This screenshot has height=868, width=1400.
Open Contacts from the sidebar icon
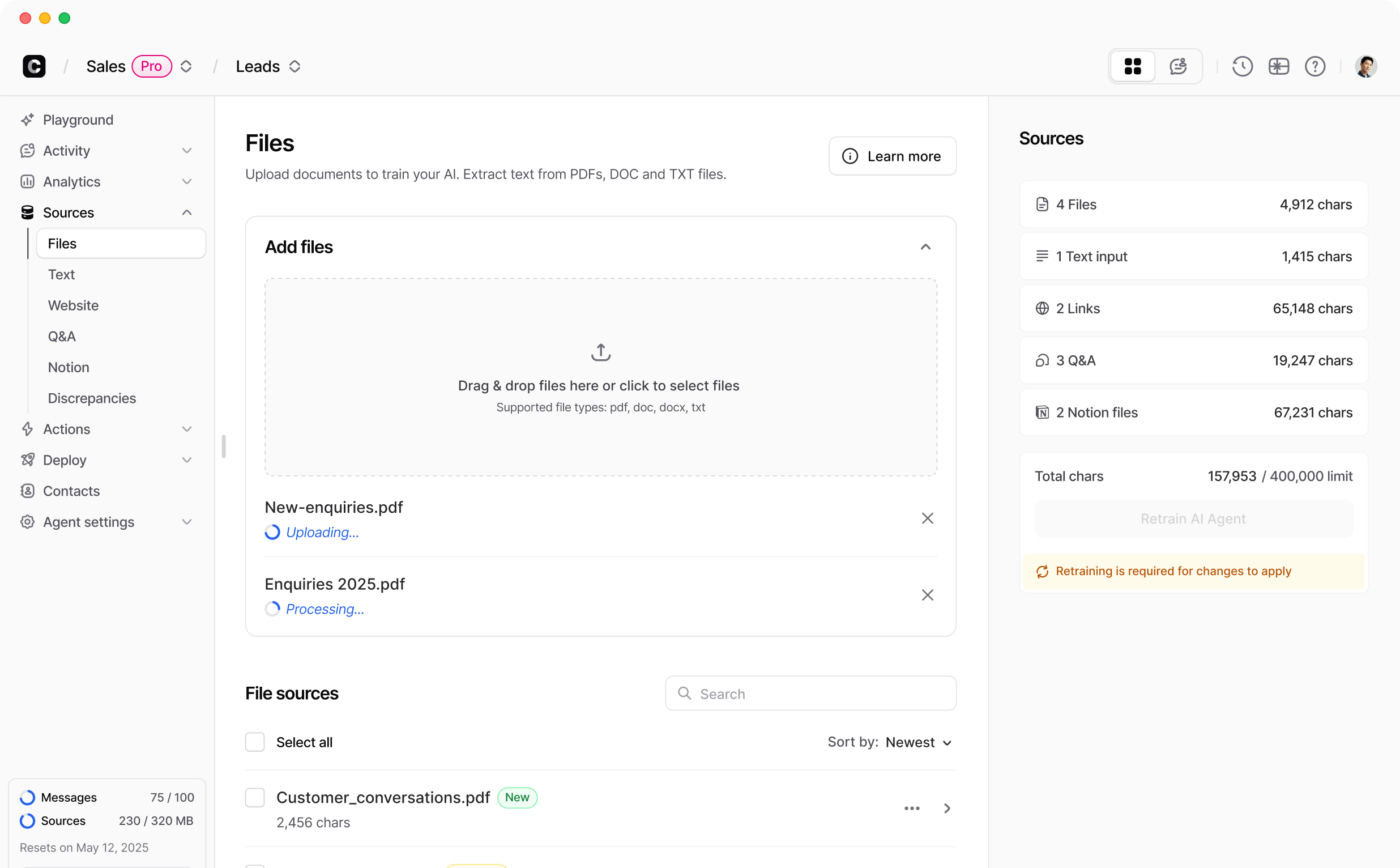click(x=27, y=491)
